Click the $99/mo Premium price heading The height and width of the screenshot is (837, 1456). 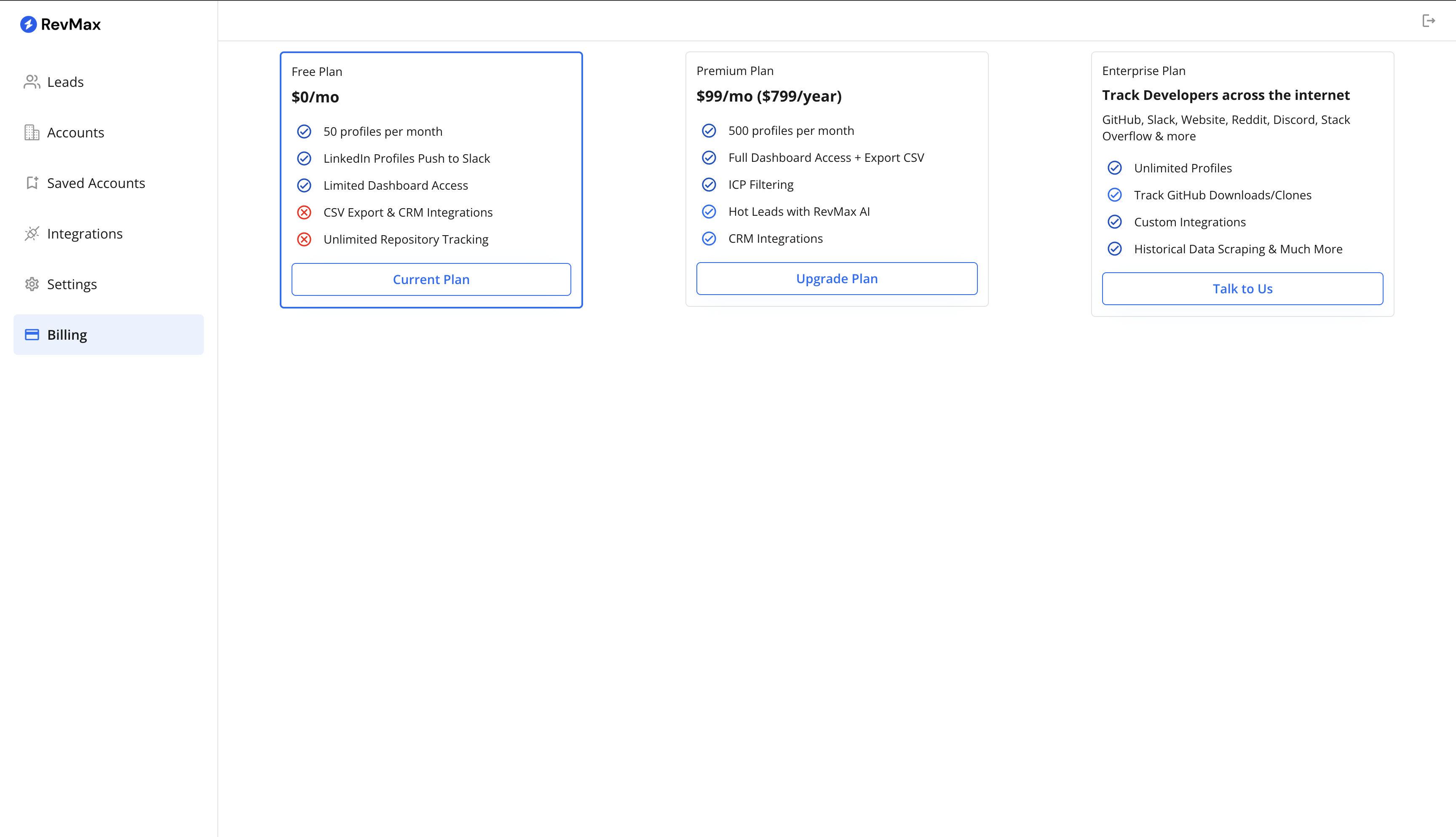(769, 96)
